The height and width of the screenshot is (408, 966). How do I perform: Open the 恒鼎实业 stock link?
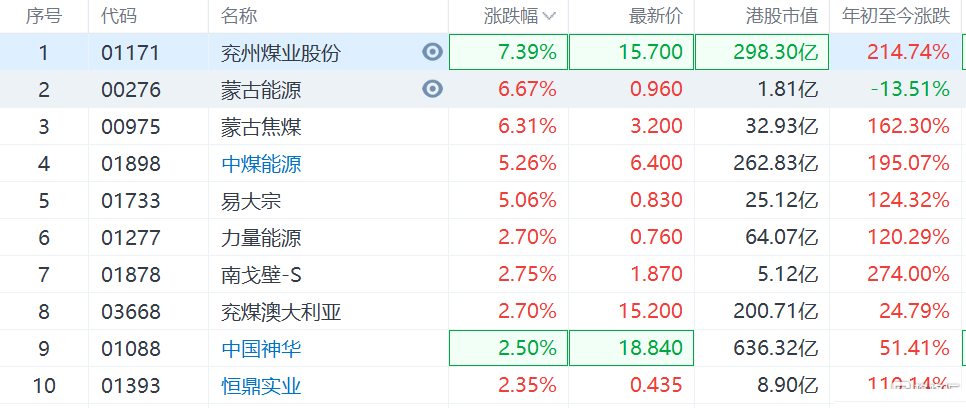(261, 385)
